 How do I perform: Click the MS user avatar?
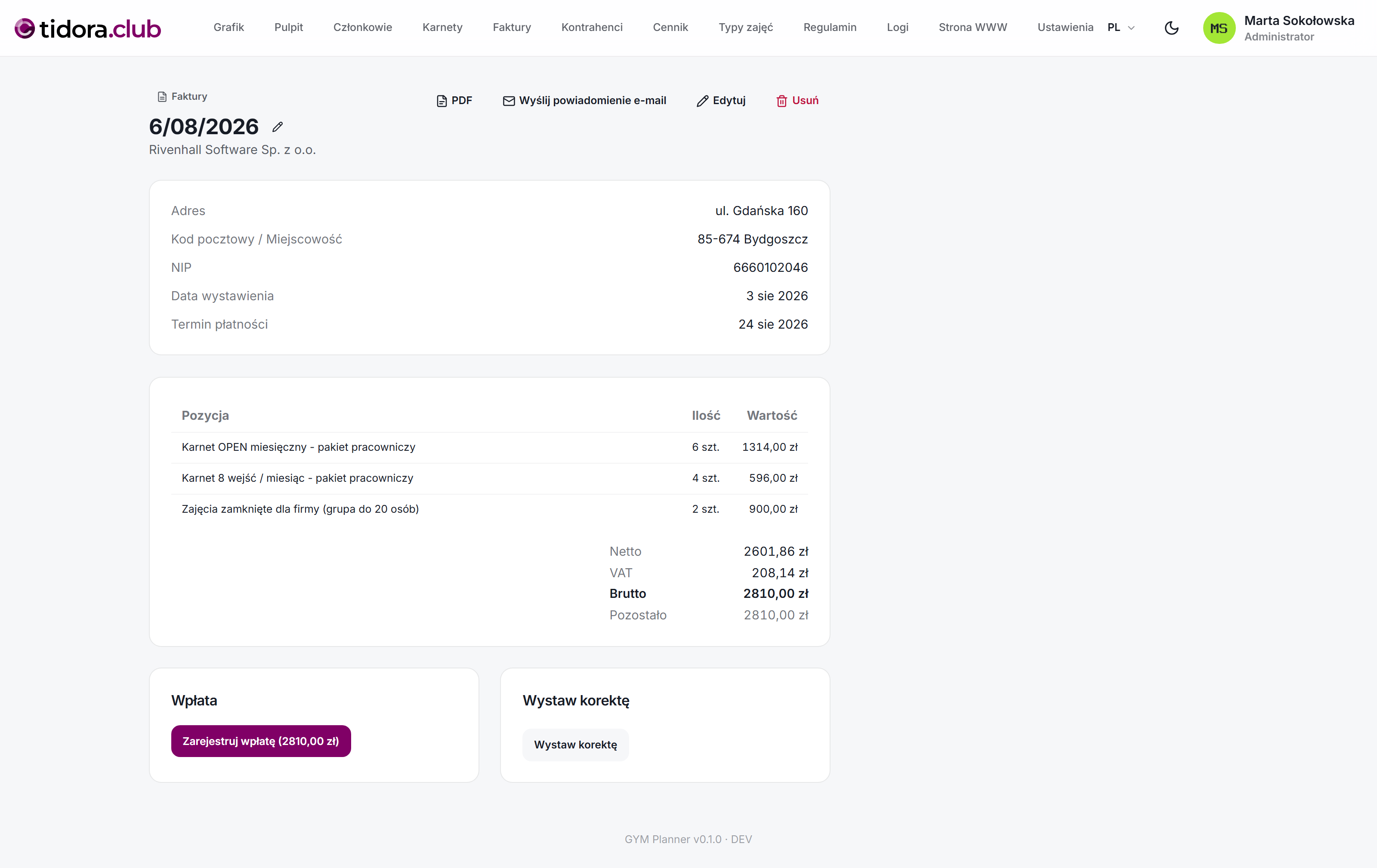[1219, 28]
